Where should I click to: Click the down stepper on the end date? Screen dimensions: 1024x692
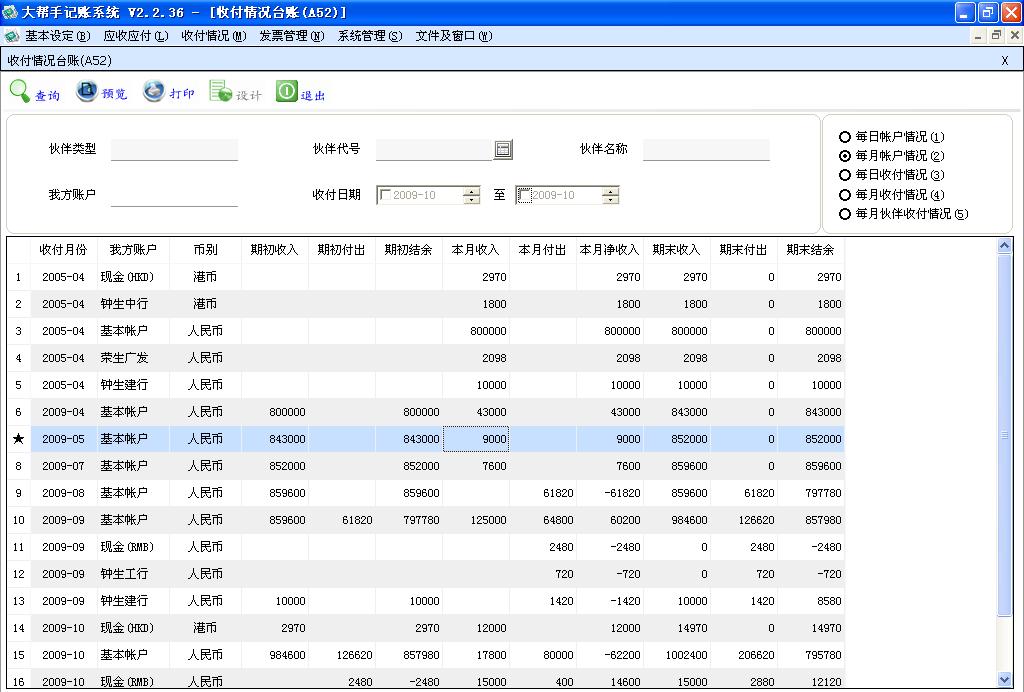pyautogui.click(x=610, y=199)
